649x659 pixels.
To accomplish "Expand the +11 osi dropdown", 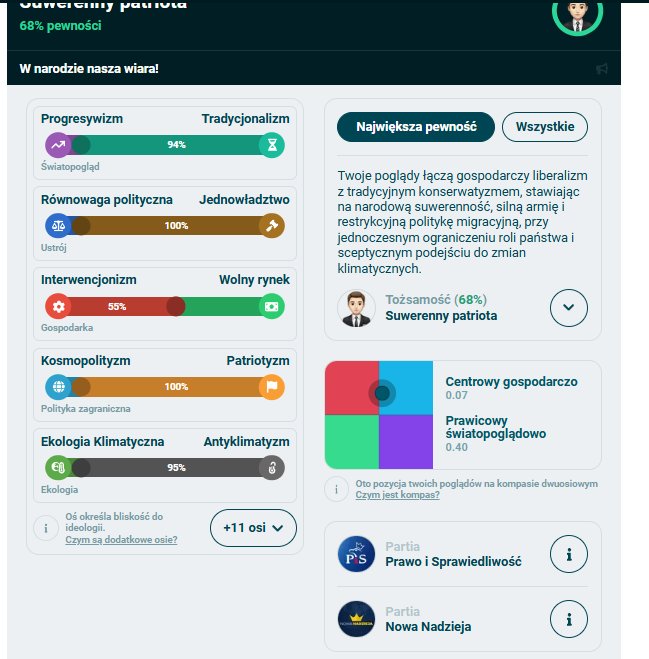I will click(253, 528).
